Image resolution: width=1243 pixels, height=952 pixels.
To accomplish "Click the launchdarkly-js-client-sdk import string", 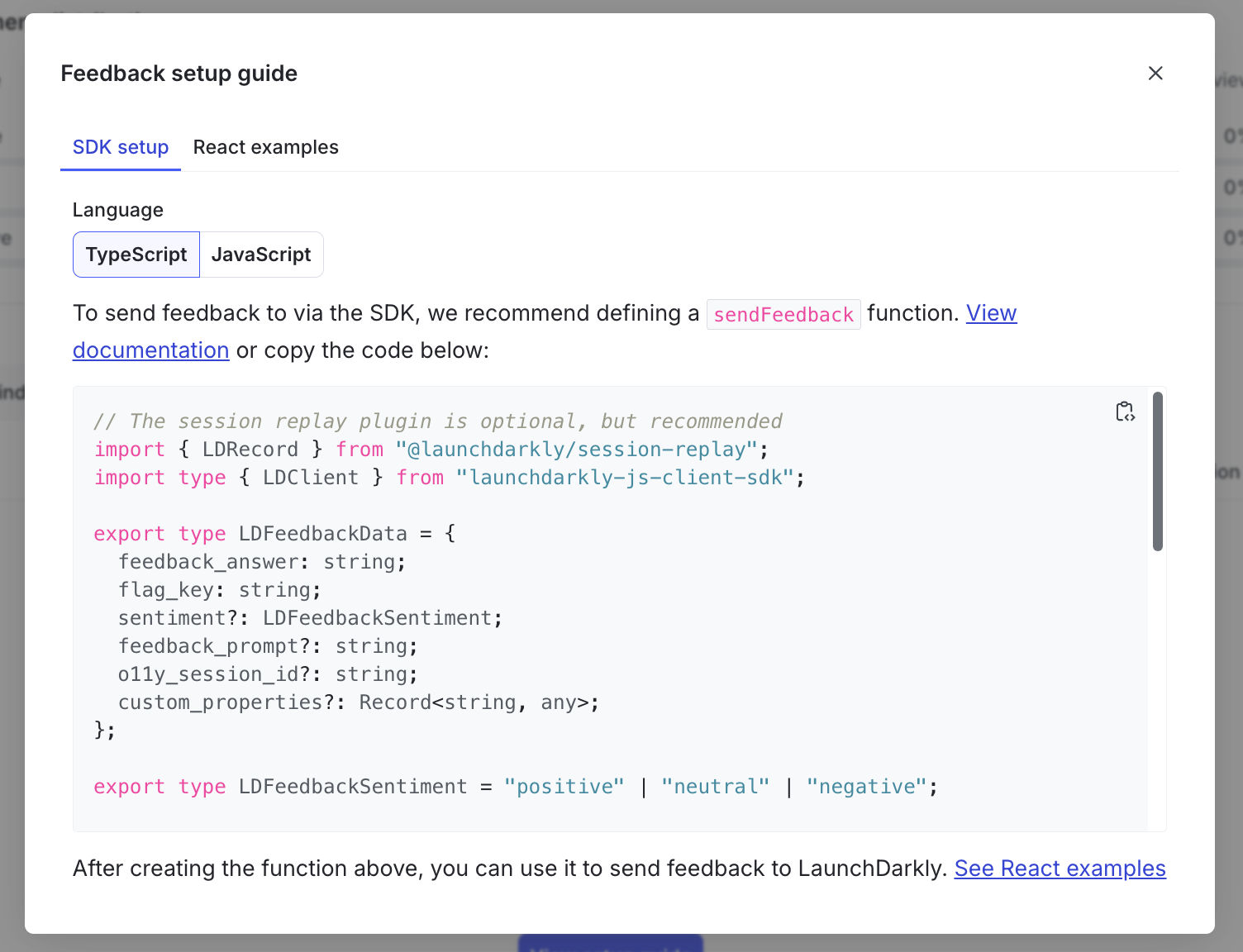I will 624,477.
